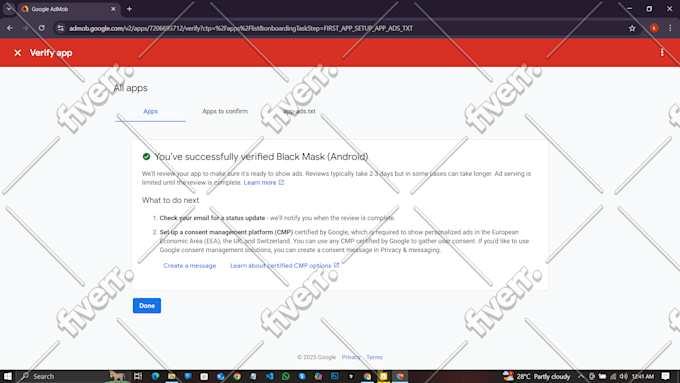Close the Verify app page with the X
This screenshot has height=383, width=680.
point(17,53)
